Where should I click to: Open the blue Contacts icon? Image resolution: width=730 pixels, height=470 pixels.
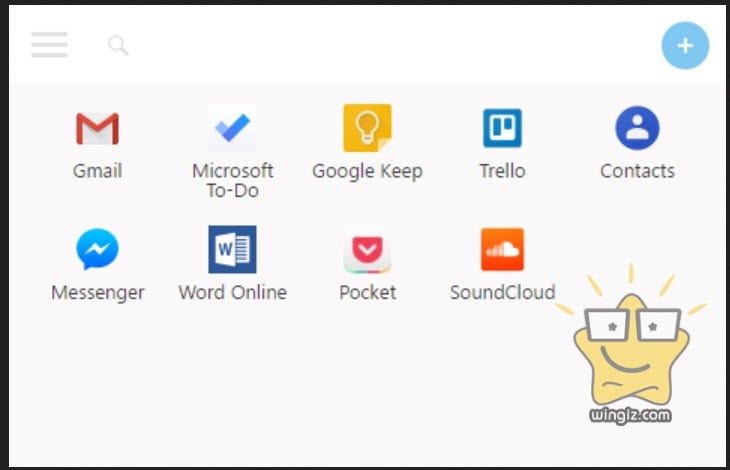(x=637, y=128)
